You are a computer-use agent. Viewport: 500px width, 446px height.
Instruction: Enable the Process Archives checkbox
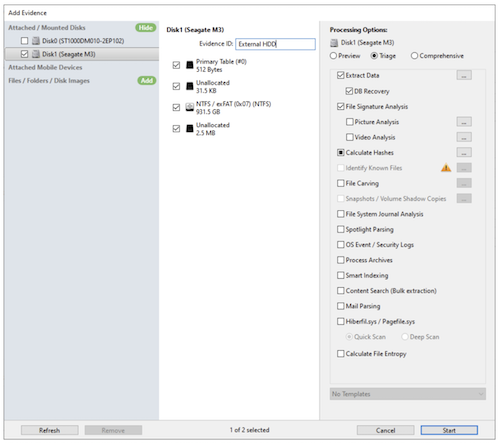(x=340, y=260)
